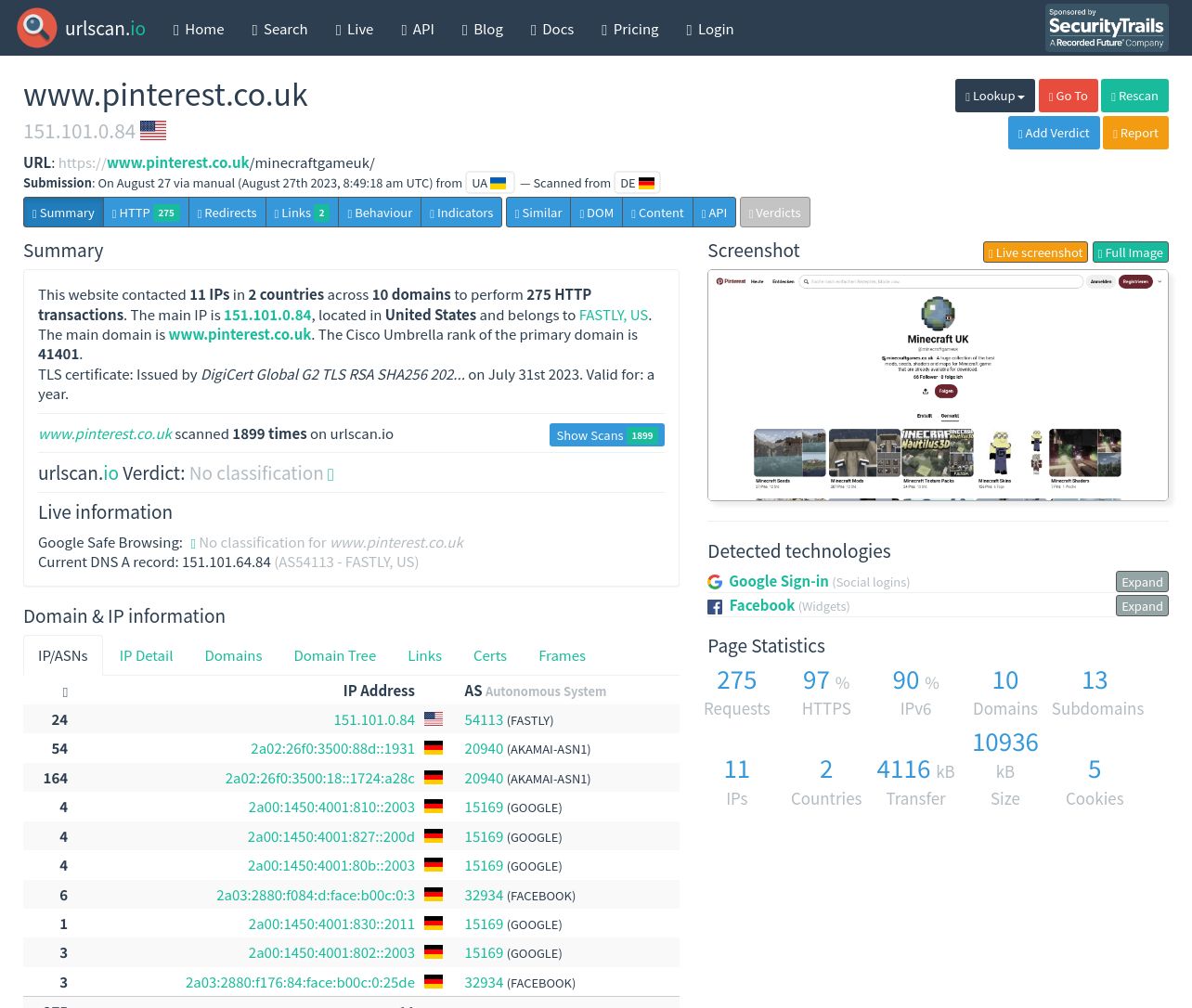The image size is (1192, 1008).
Task: Open the Live screenshot button
Action: [x=1035, y=252]
